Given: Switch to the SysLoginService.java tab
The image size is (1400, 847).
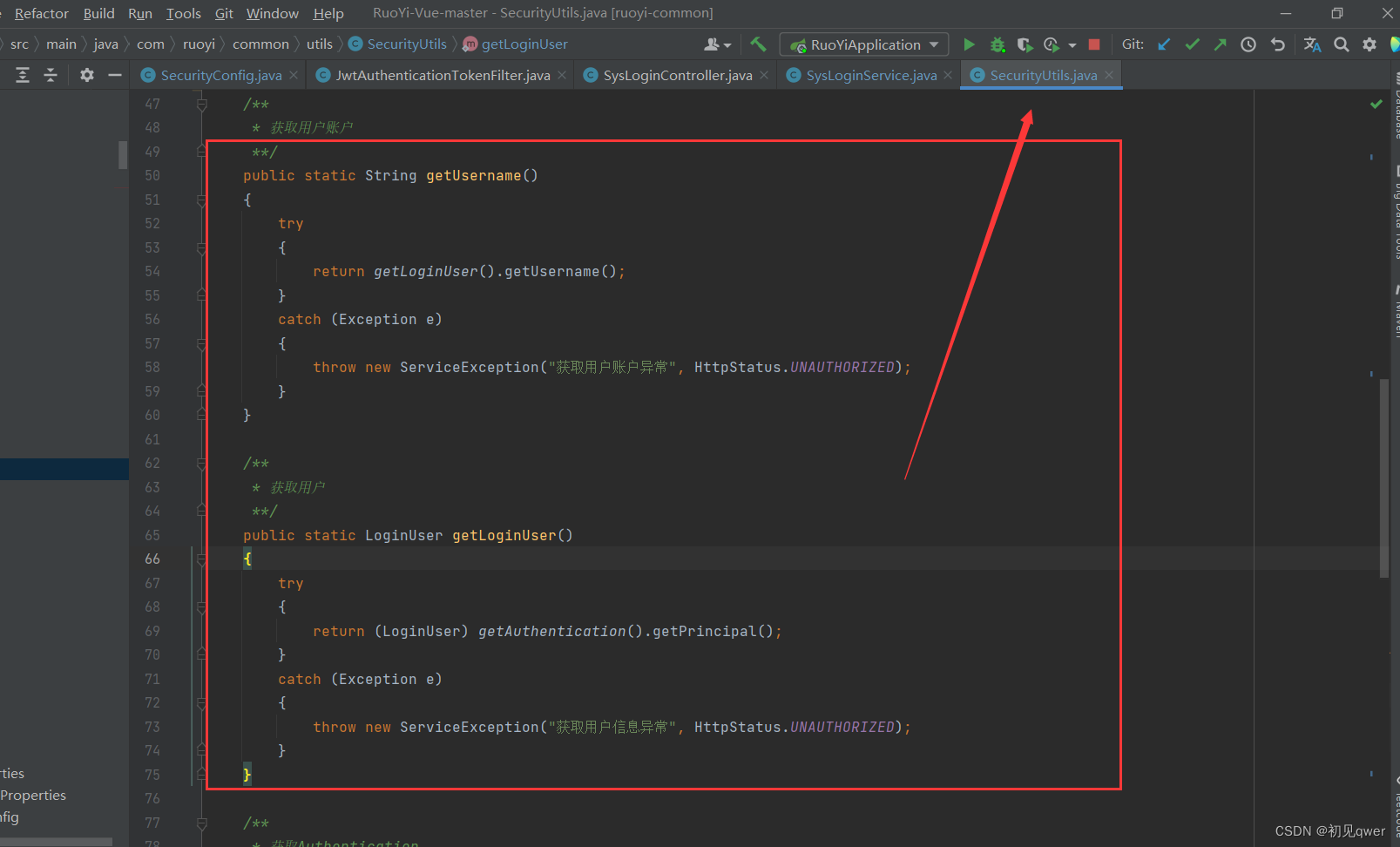Looking at the screenshot, I should pos(871,75).
